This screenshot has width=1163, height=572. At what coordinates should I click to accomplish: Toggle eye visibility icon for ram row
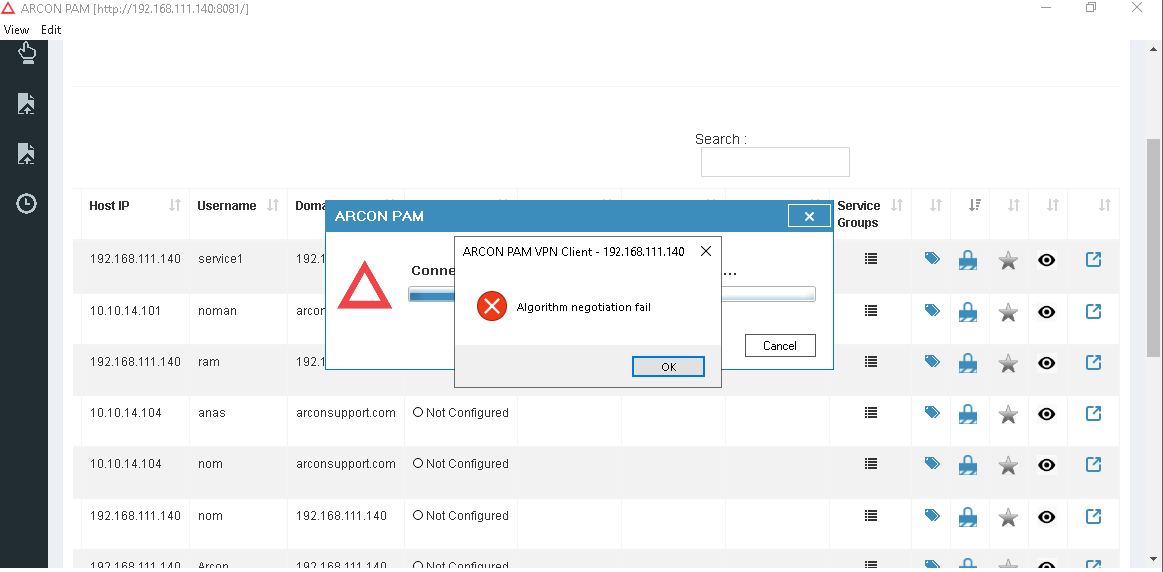pos(1047,363)
